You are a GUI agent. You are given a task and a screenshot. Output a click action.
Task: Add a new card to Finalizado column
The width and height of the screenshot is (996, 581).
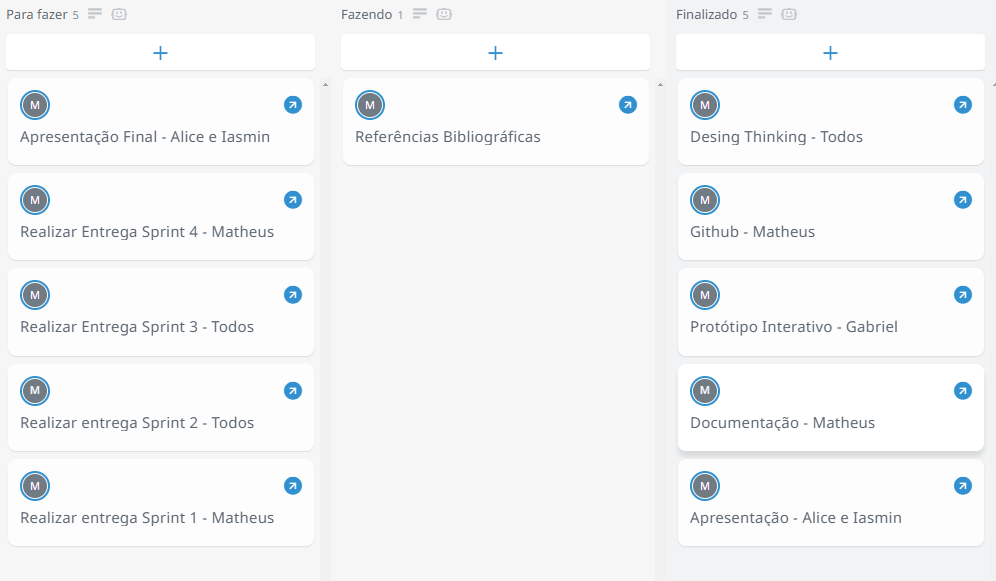(x=830, y=53)
